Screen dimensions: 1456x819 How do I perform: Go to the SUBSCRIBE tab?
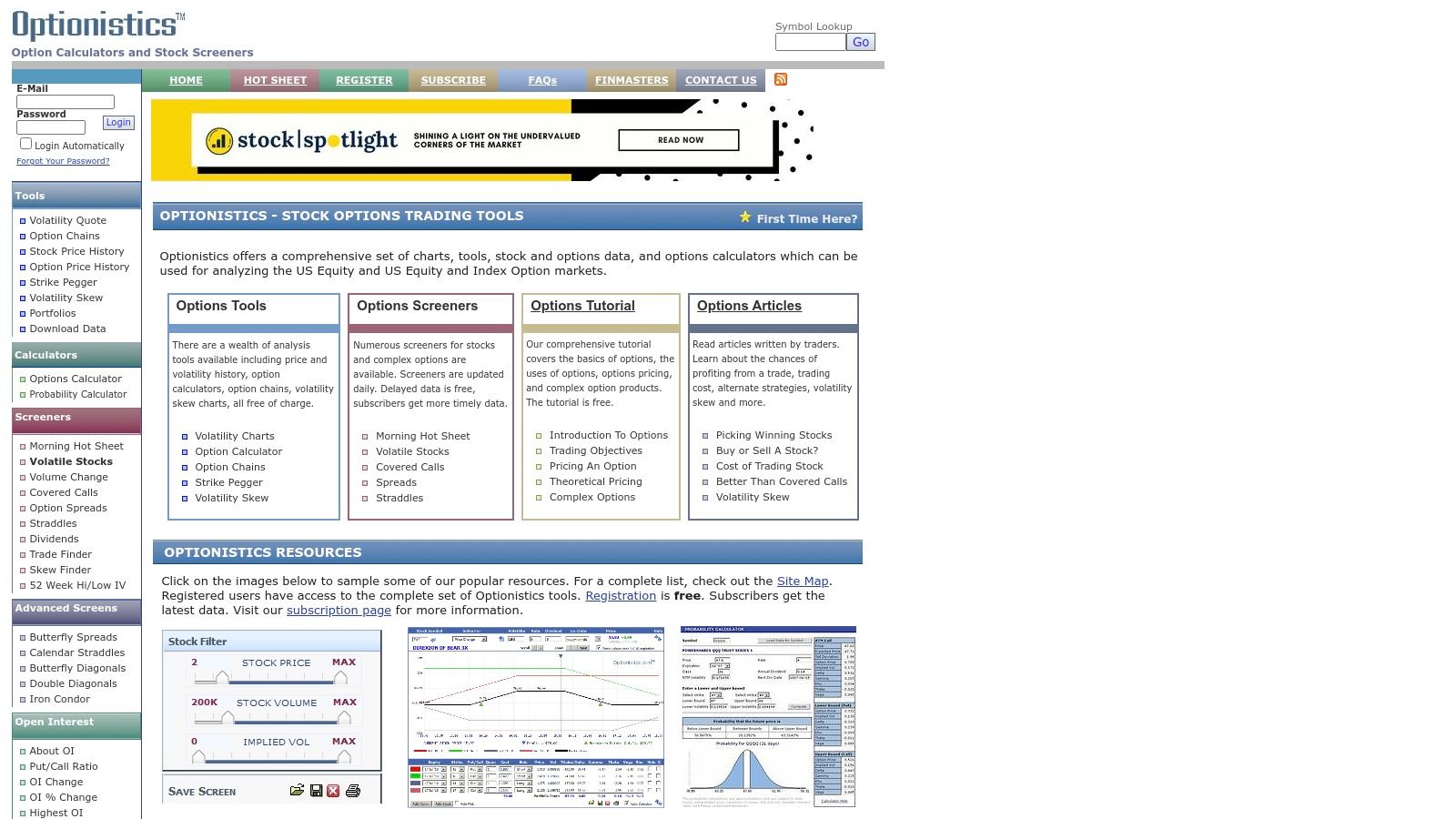(x=453, y=80)
